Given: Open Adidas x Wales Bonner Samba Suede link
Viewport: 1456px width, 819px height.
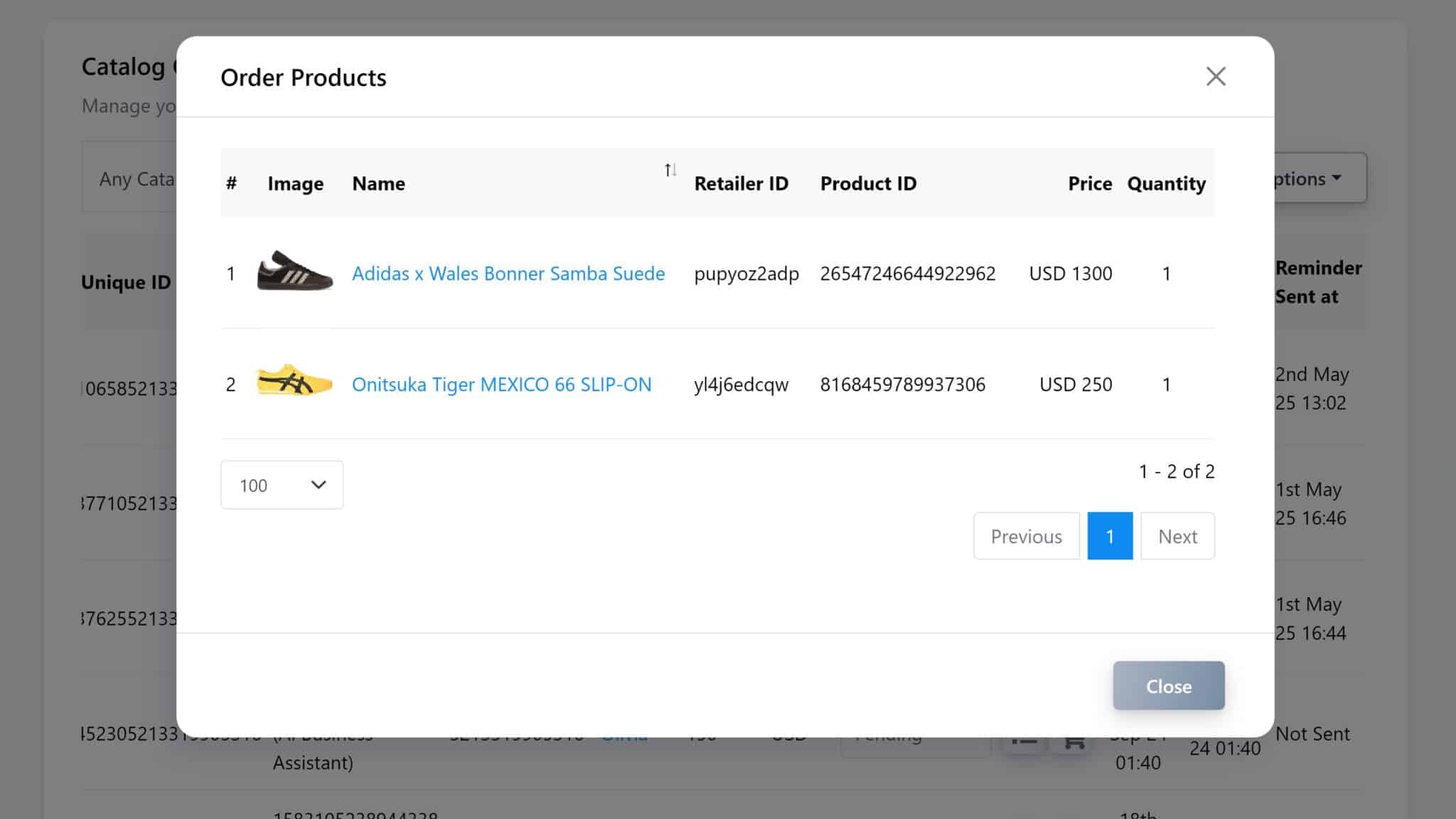Looking at the screenshot, I should click(x=508, y=274).
